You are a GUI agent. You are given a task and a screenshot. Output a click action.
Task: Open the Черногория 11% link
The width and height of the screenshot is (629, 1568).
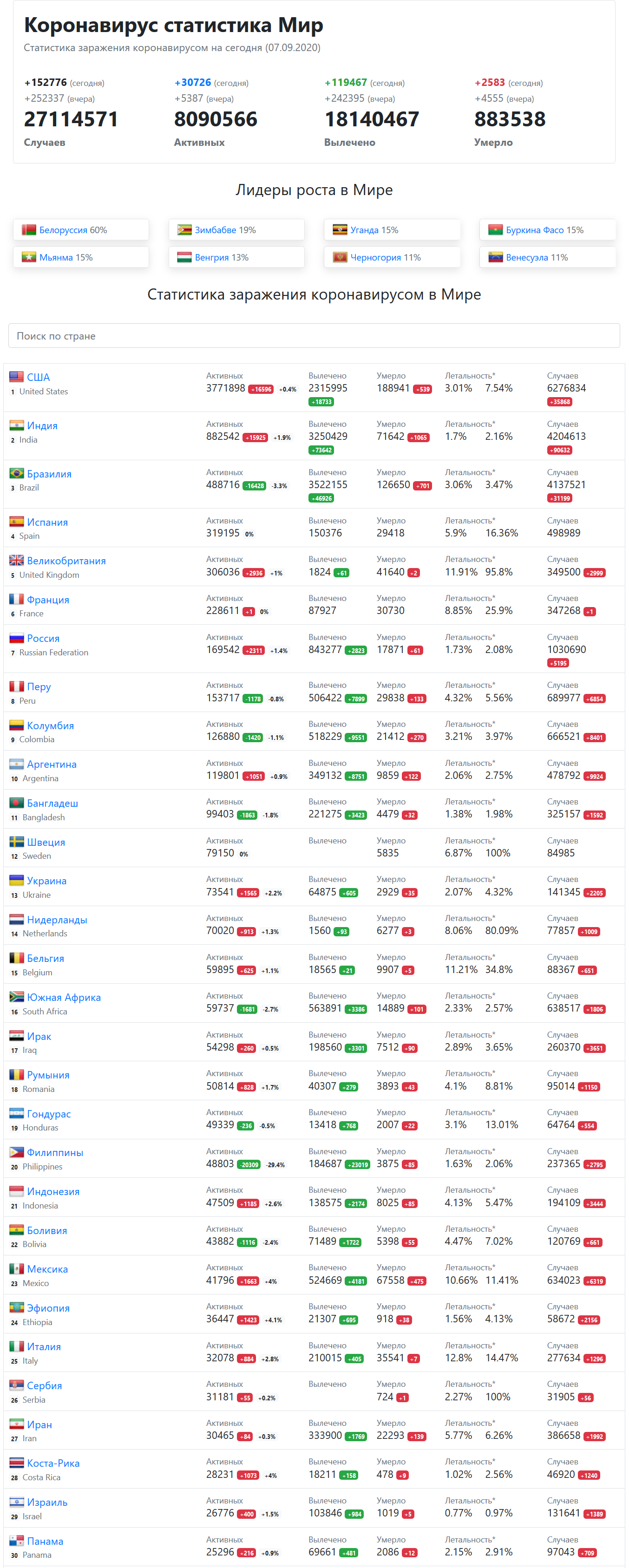click(386, 257)
